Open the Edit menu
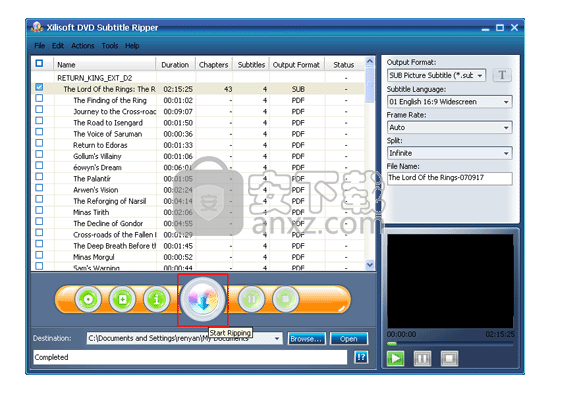This screenshot has height=396, width=562. click(x=58, y=46)
